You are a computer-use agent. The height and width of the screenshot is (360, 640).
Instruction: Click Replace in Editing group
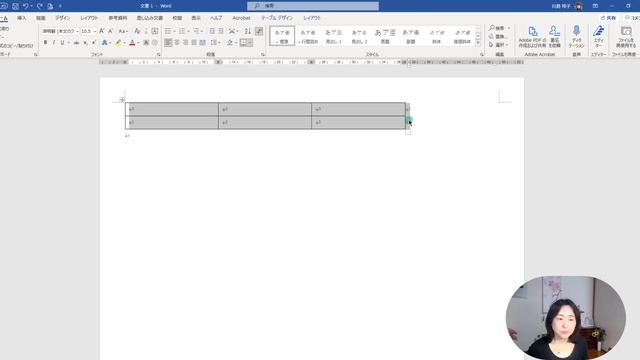pyautogui.click(x=499, y=36)
